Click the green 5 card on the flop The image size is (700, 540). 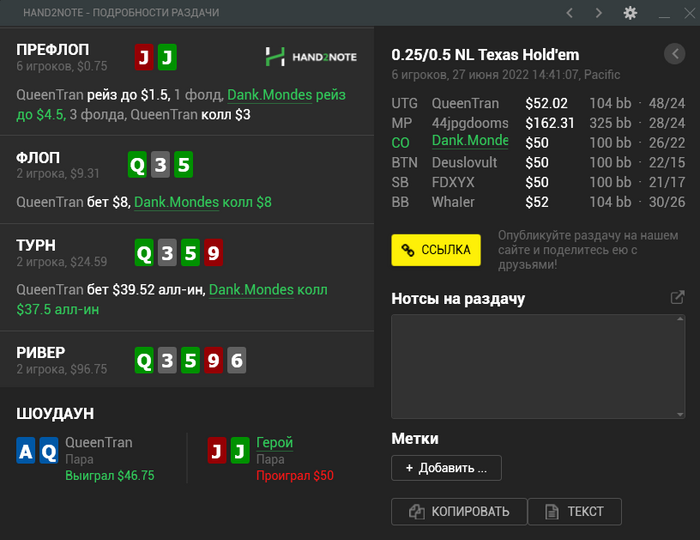coord(183,165)
